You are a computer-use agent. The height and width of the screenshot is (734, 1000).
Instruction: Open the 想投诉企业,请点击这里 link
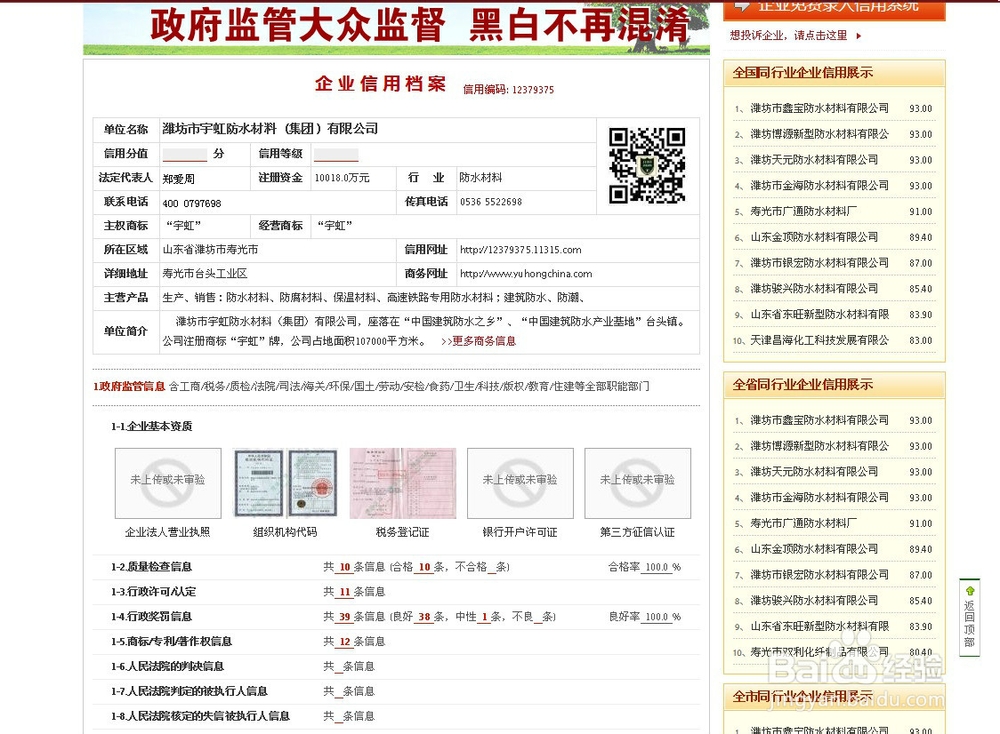789,36
